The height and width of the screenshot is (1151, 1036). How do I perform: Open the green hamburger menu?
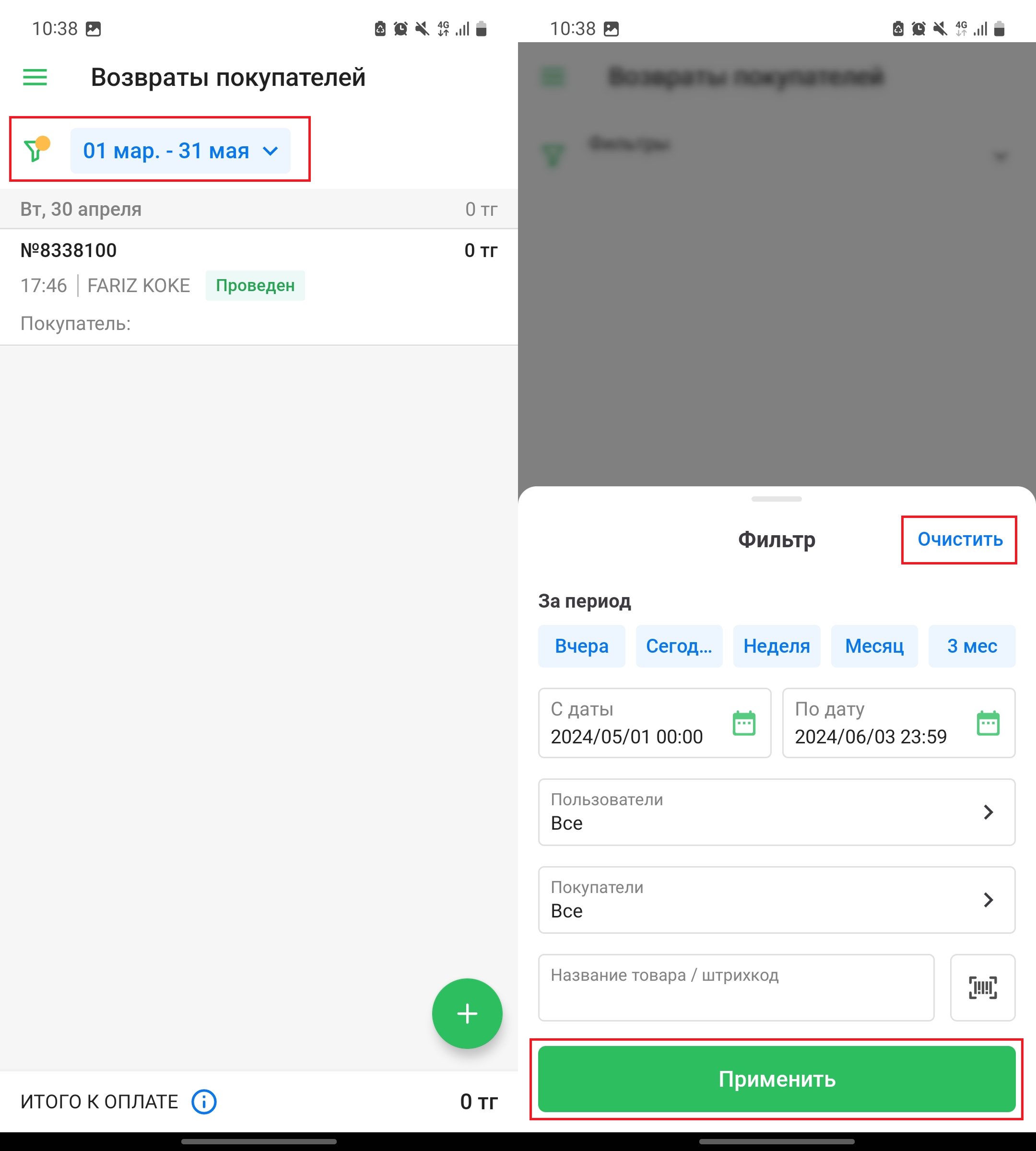point(35,77)
